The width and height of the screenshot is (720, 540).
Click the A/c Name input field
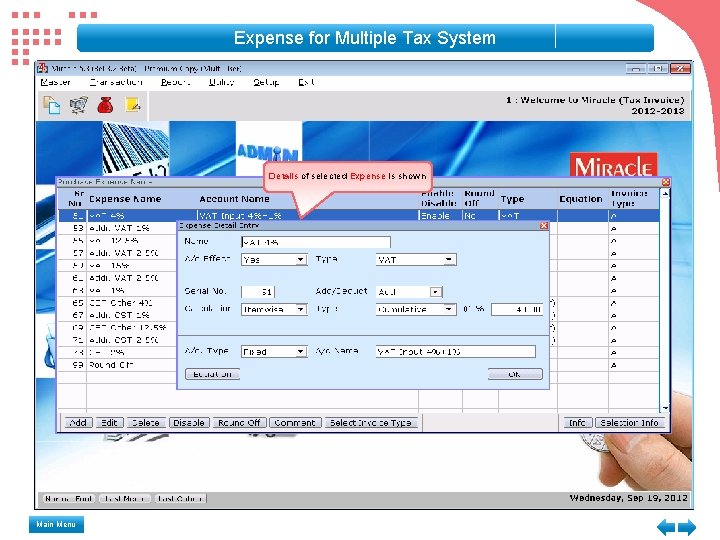coord(456,352)
